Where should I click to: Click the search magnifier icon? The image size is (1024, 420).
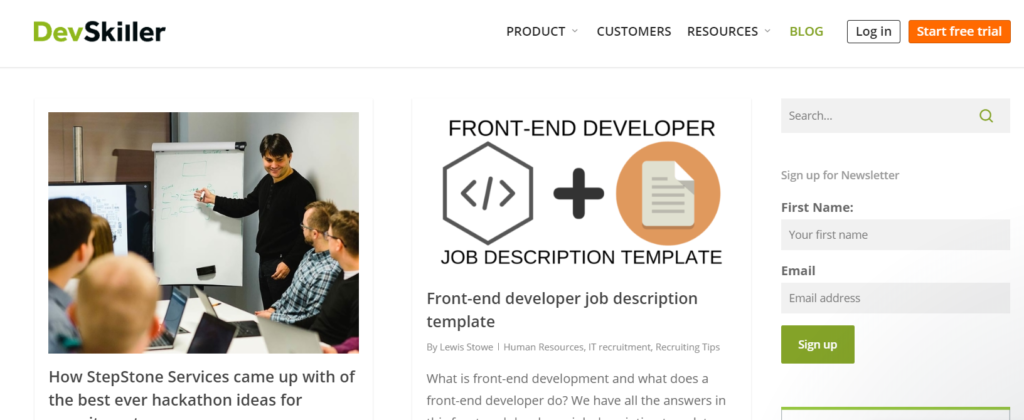tap(986, 116)
